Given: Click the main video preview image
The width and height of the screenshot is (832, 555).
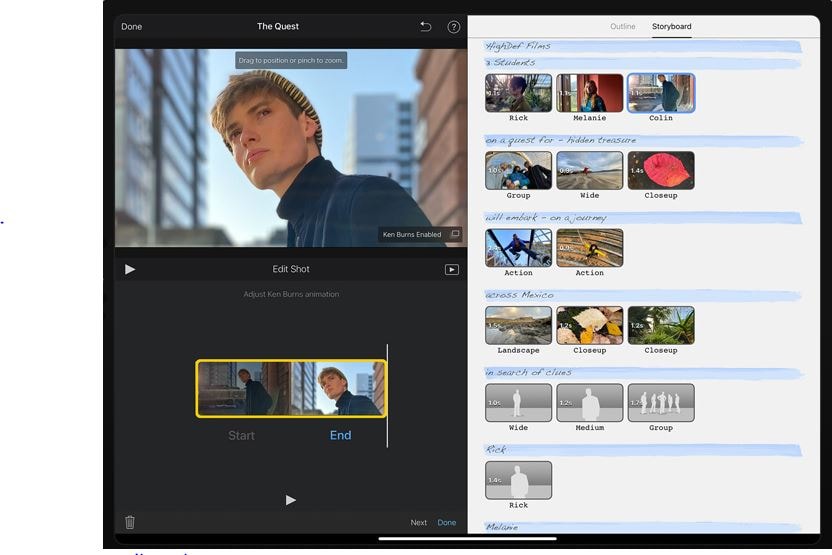Looking at the screenshot, I should [x=291, y=148].
